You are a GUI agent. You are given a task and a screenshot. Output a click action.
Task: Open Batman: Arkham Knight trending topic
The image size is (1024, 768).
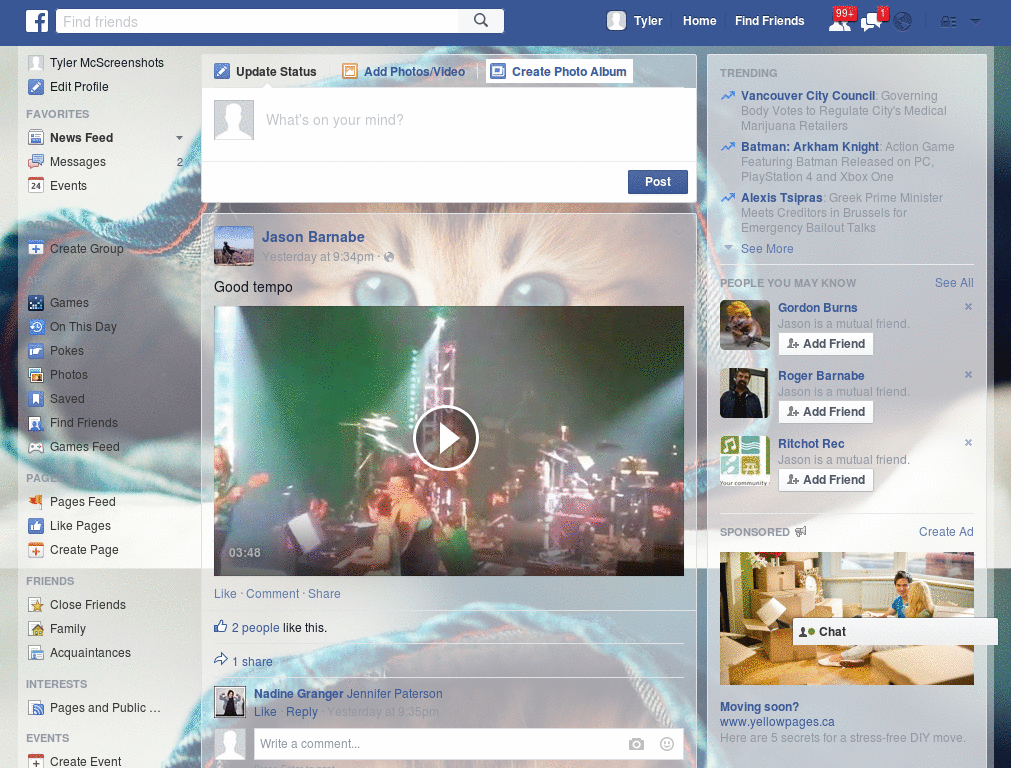(x=810, y=147)
